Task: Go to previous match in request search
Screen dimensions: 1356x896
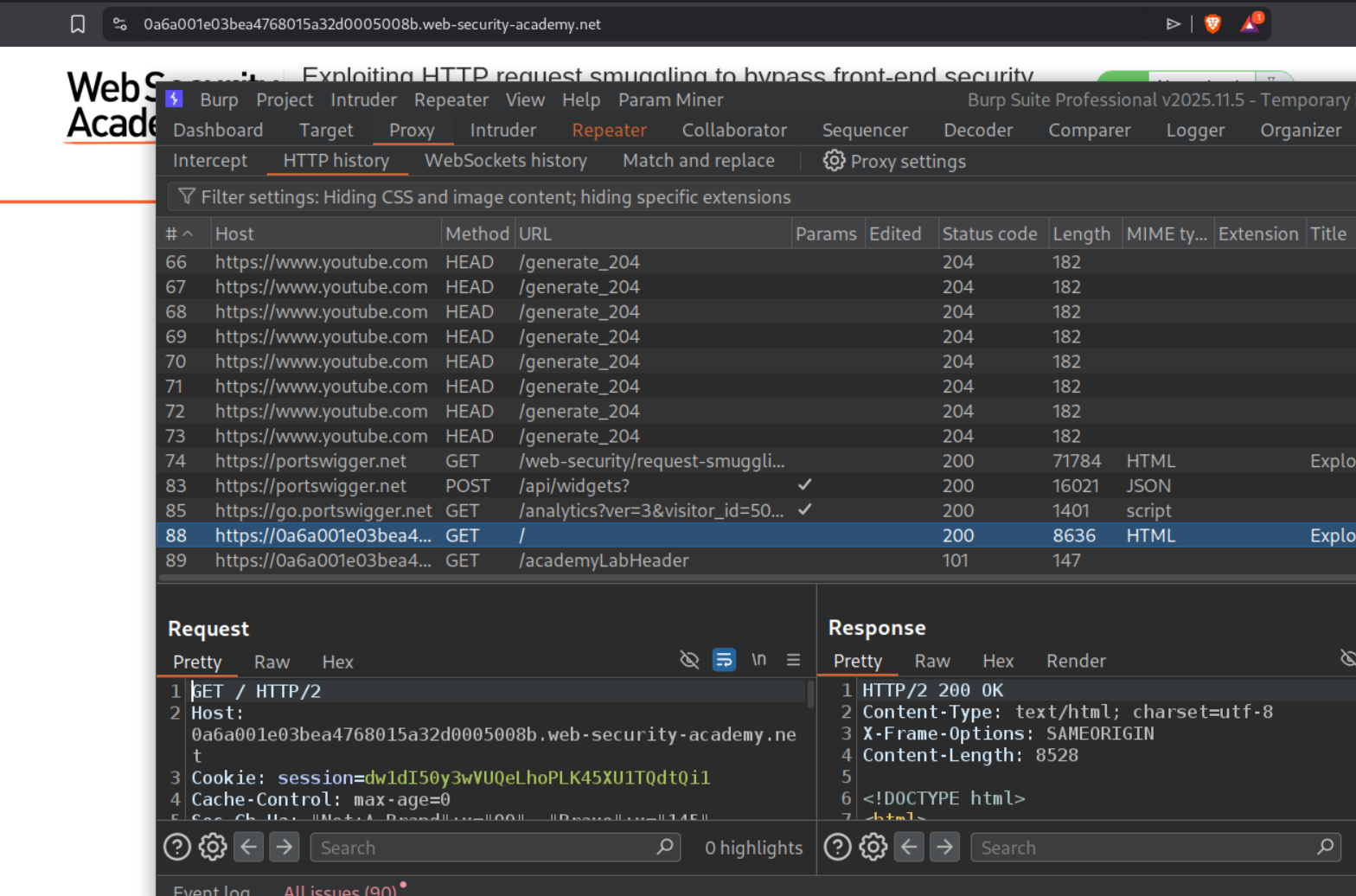Action: [249, 848]
